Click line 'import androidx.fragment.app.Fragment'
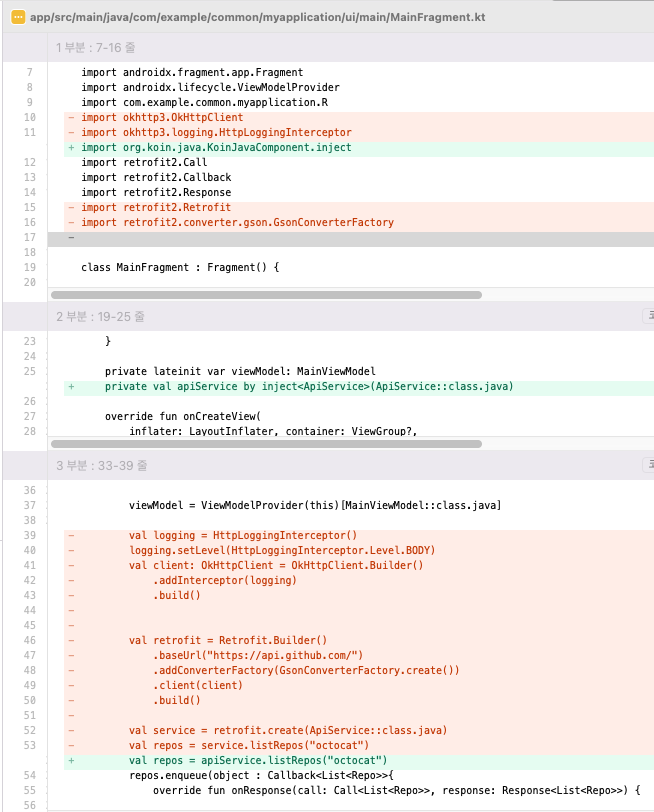This screenshot has height=812, width=654. 192,72
